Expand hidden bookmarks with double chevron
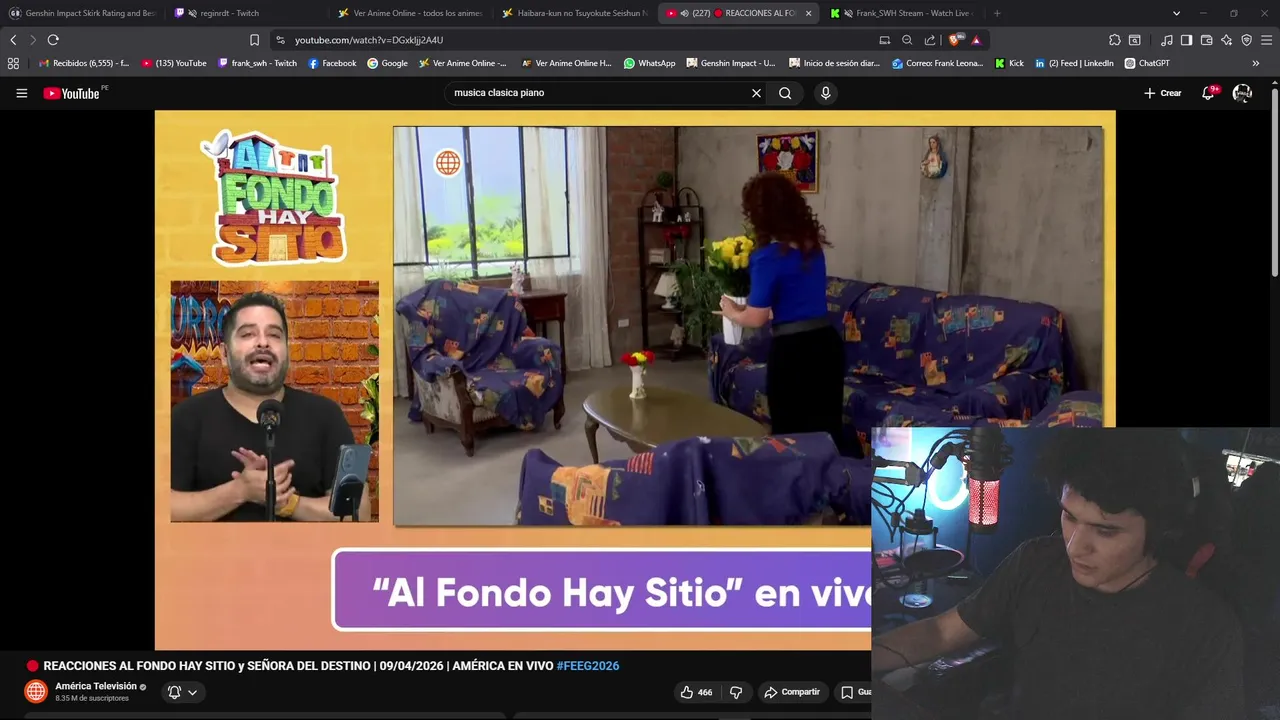This screenshot has height=720, width=1280. tap(1256, 63)
